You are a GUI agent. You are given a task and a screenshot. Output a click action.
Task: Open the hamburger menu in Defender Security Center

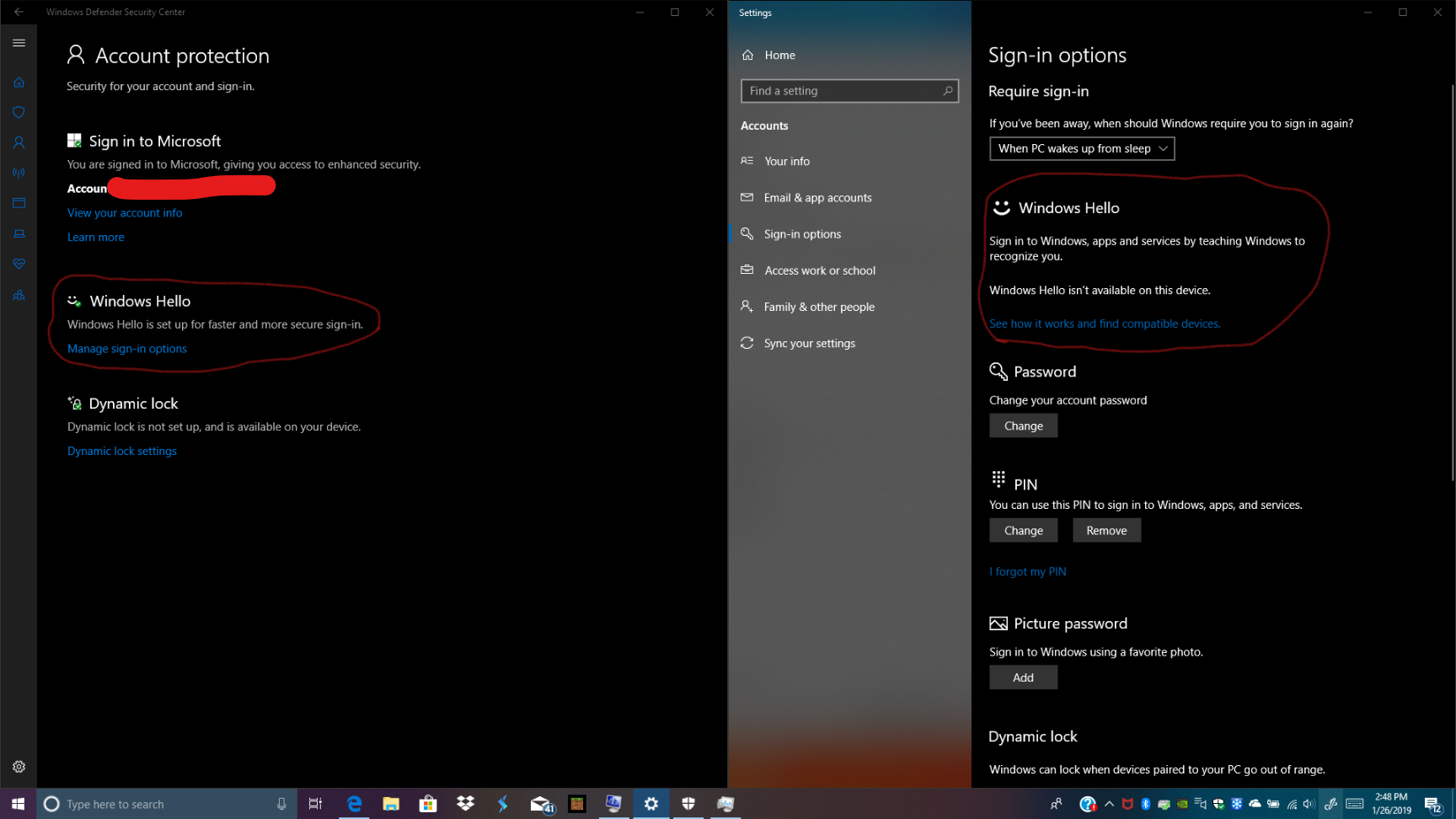point(19,43)
